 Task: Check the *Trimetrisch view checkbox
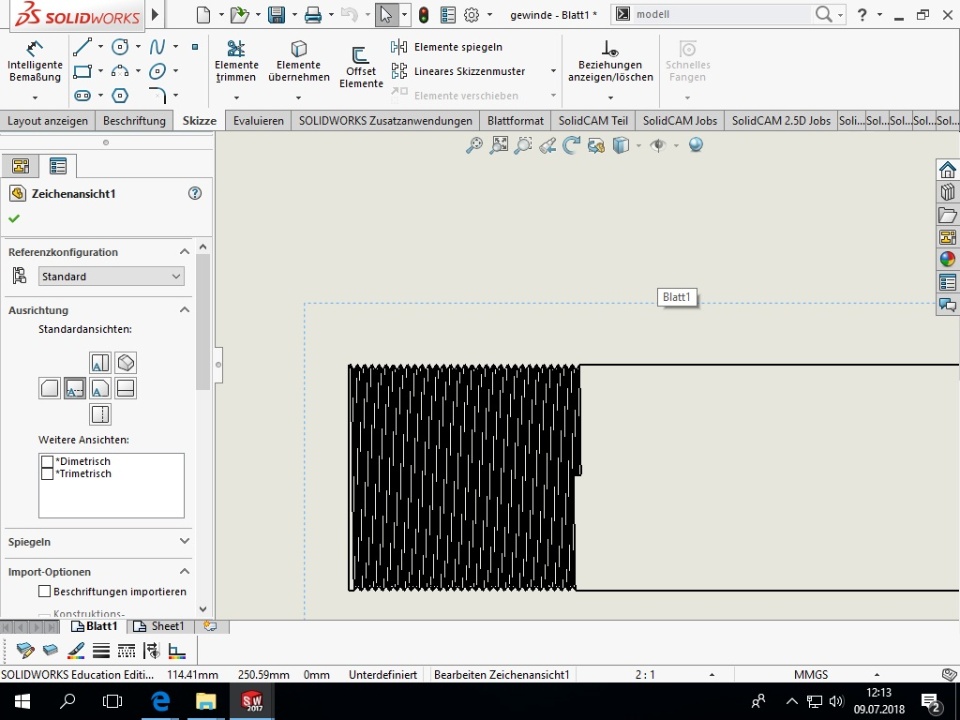point(47,474)
